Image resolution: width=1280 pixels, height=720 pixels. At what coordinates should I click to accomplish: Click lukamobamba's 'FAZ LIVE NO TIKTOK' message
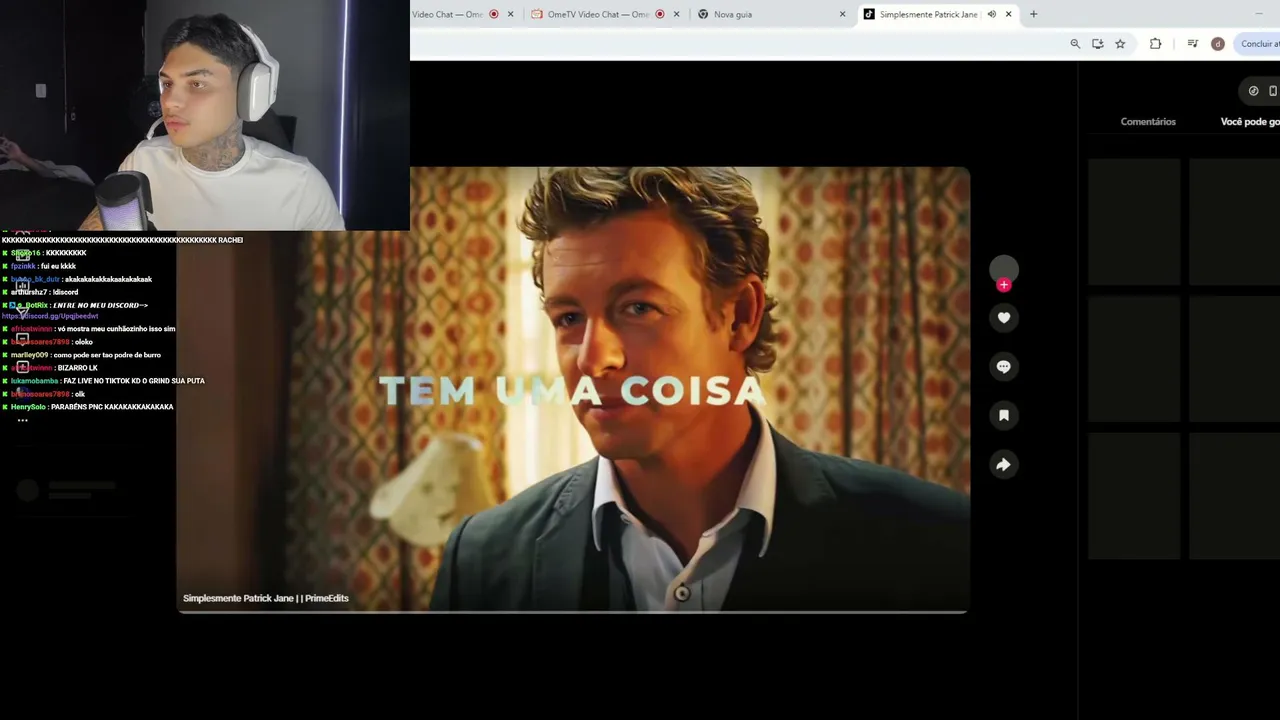[103, 381]
